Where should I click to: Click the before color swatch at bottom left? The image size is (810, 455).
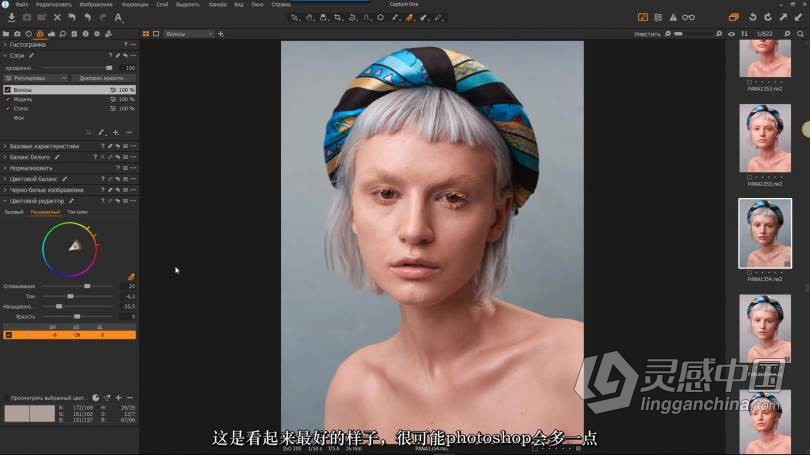tap(17, 414)
